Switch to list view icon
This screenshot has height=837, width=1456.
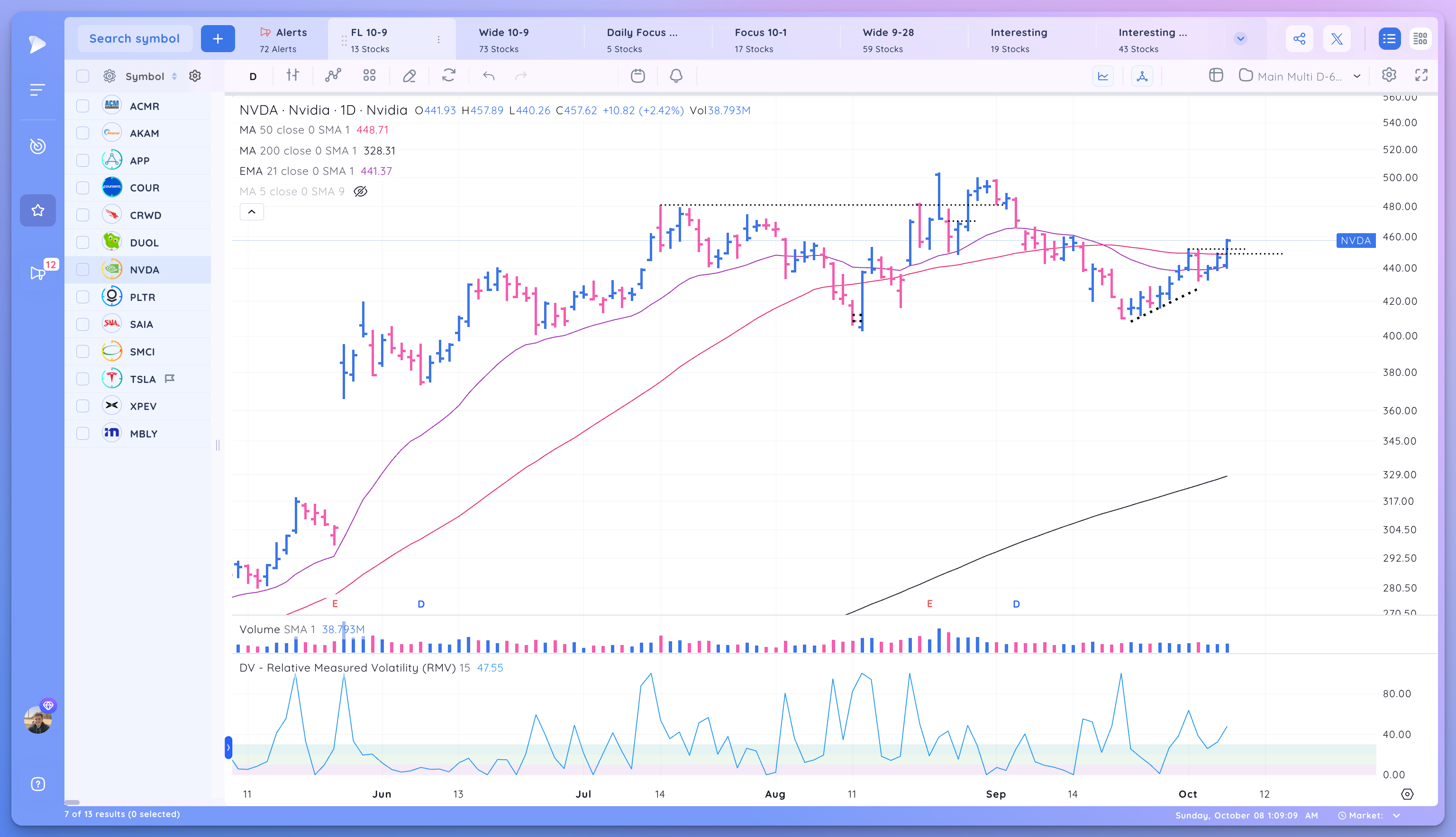1389,38
